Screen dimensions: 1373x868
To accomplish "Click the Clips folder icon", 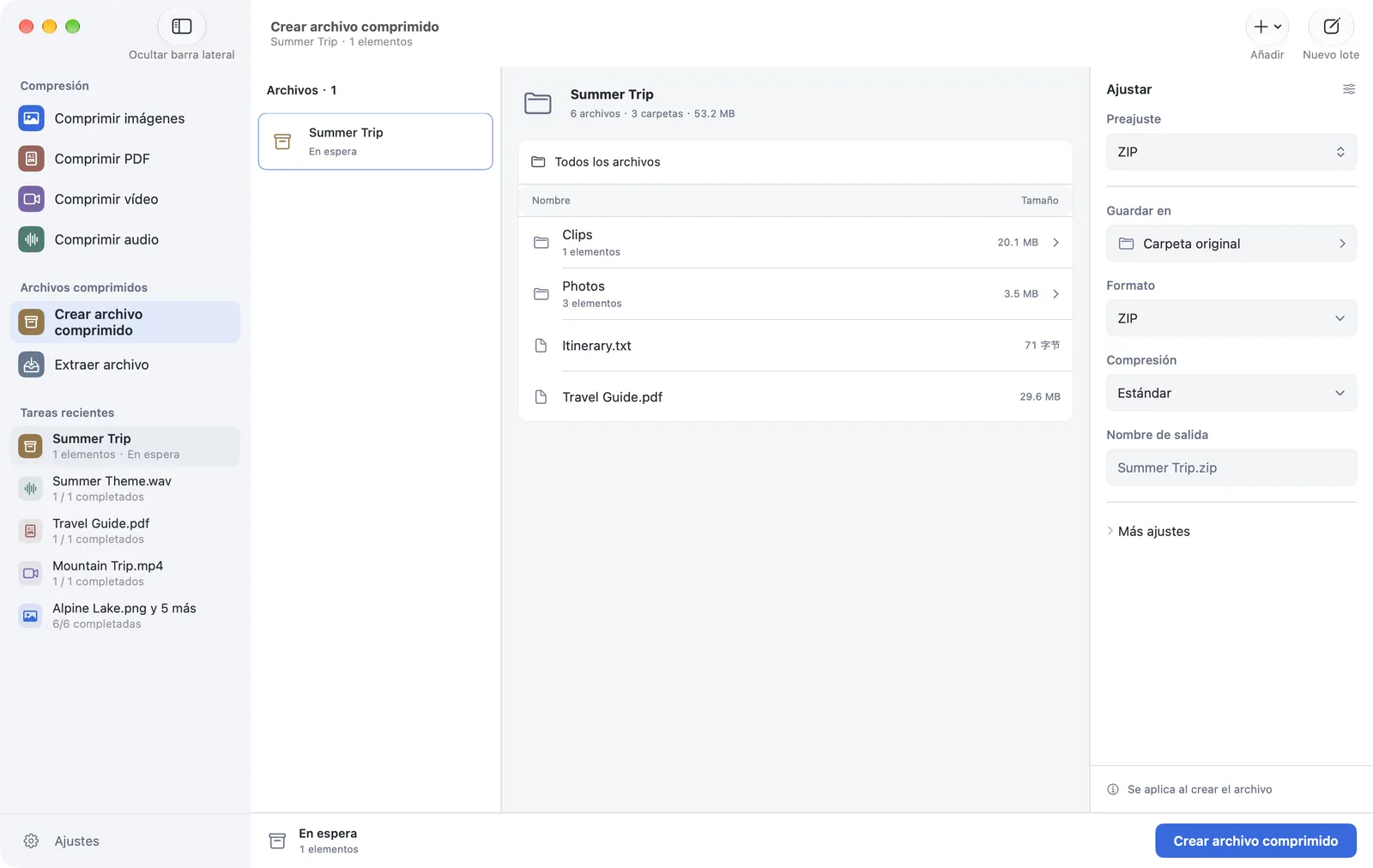I will click(x=541, y=243).
